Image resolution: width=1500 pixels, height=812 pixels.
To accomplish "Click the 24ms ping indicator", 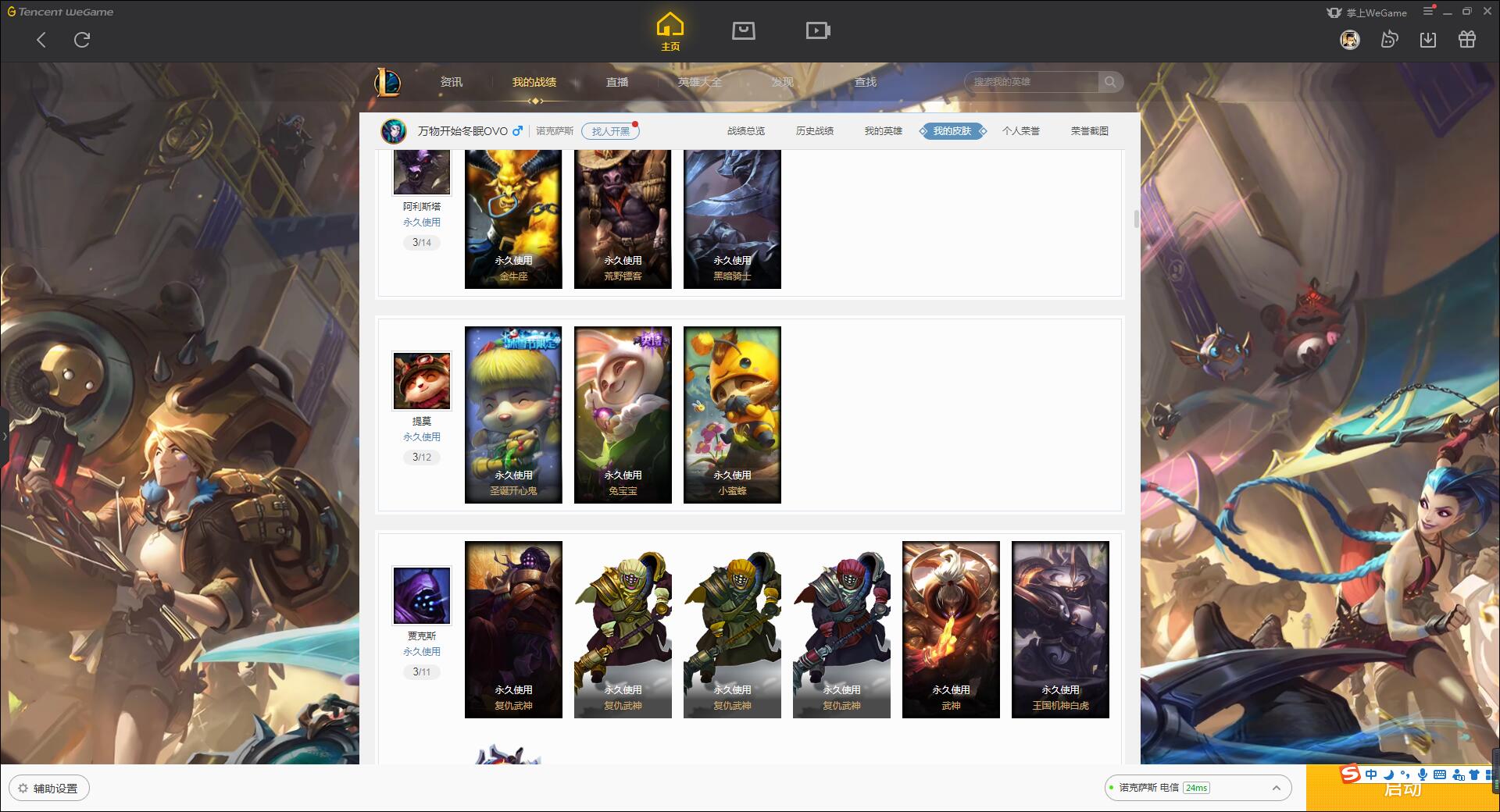I will (x=1196, y=788).
